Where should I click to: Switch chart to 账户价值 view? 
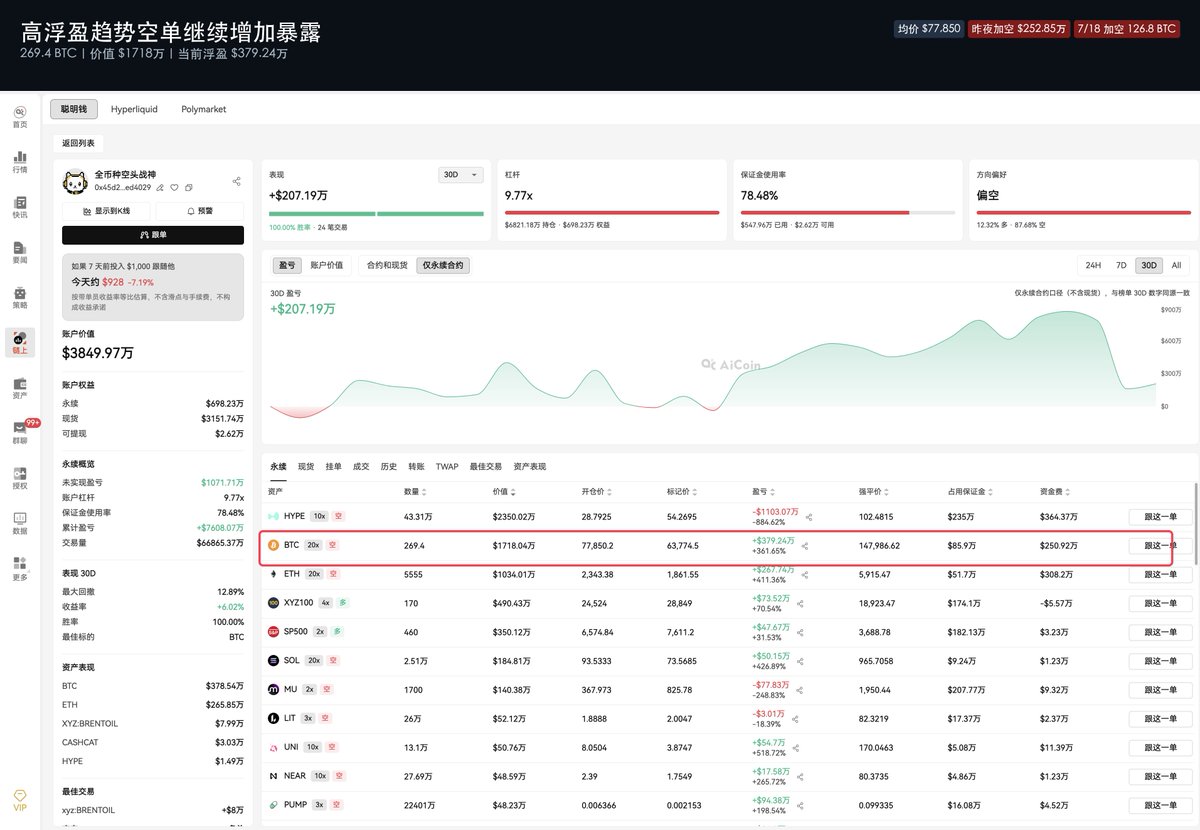click(x=327, y=265)
